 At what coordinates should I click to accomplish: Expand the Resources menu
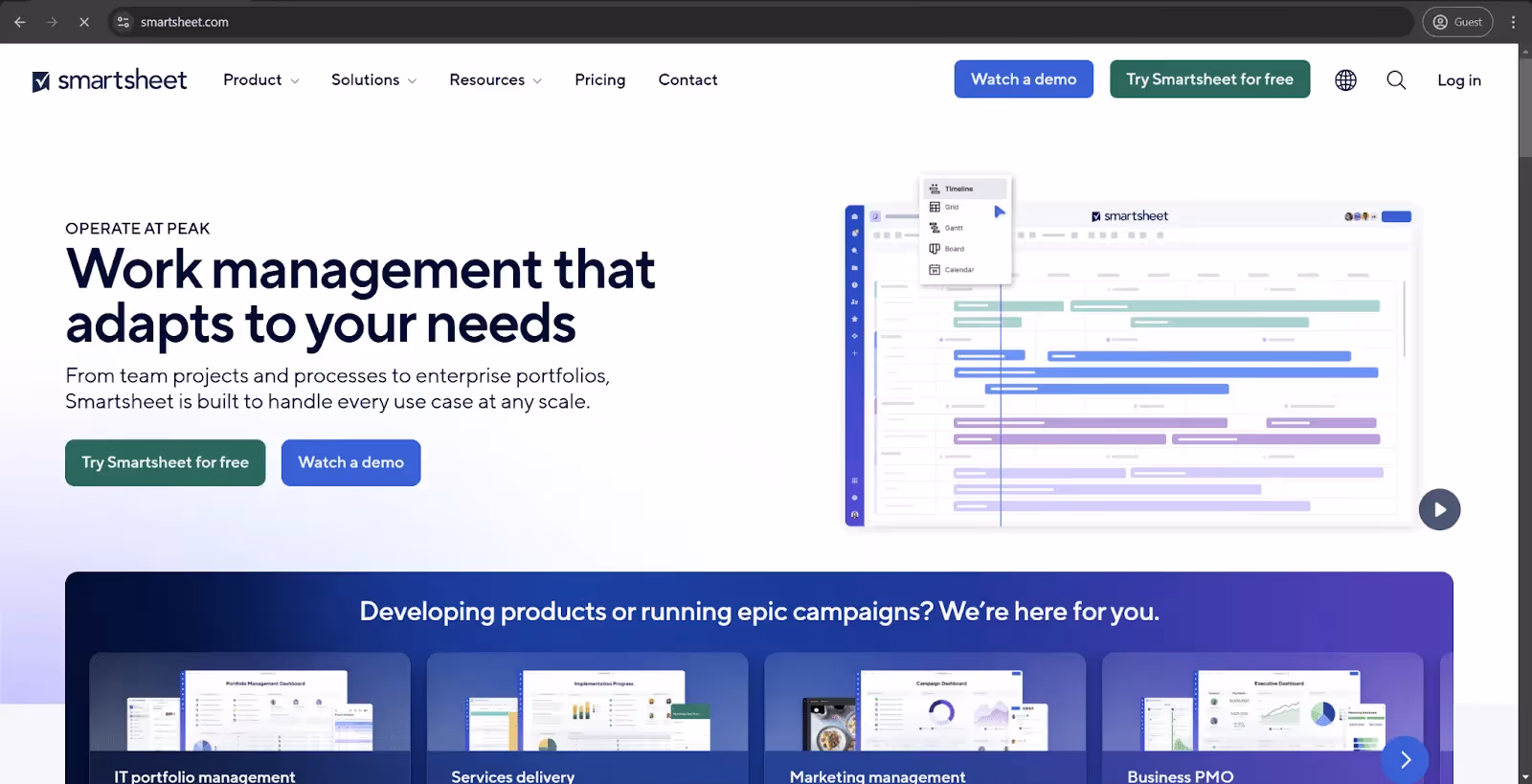point(496,80)
